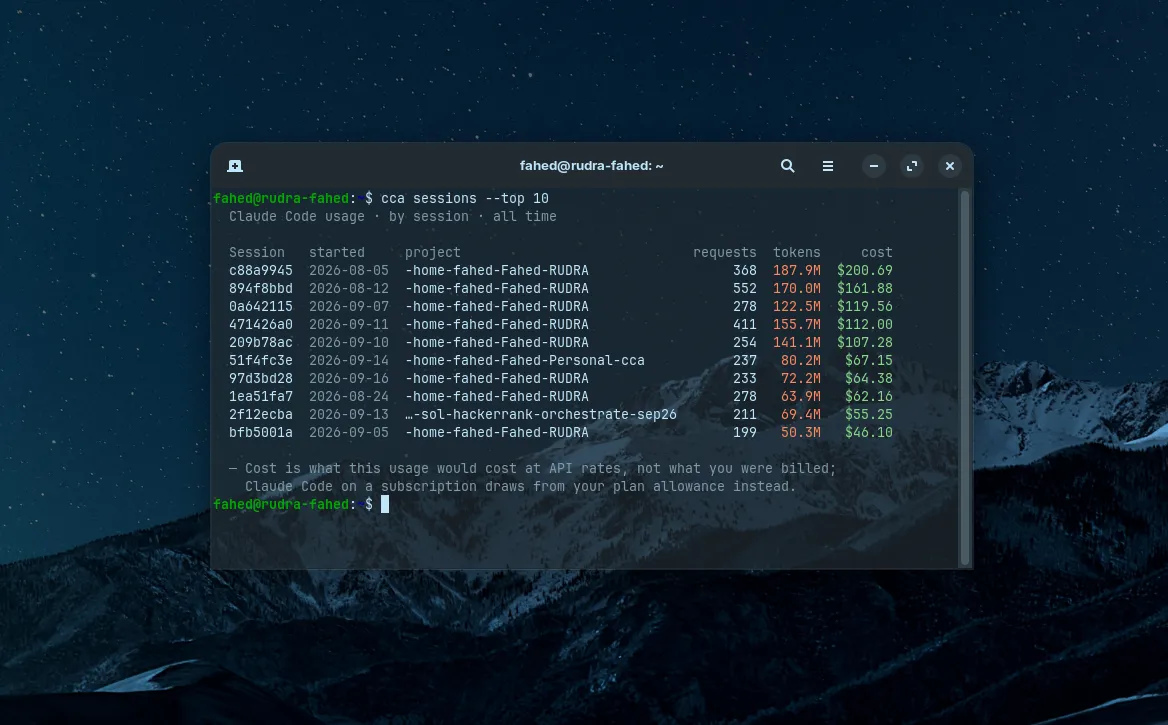Click project '…-sol-hackerrank-orchestrate-sep26'
This screenshot has height=725, width=1168.
541,414
